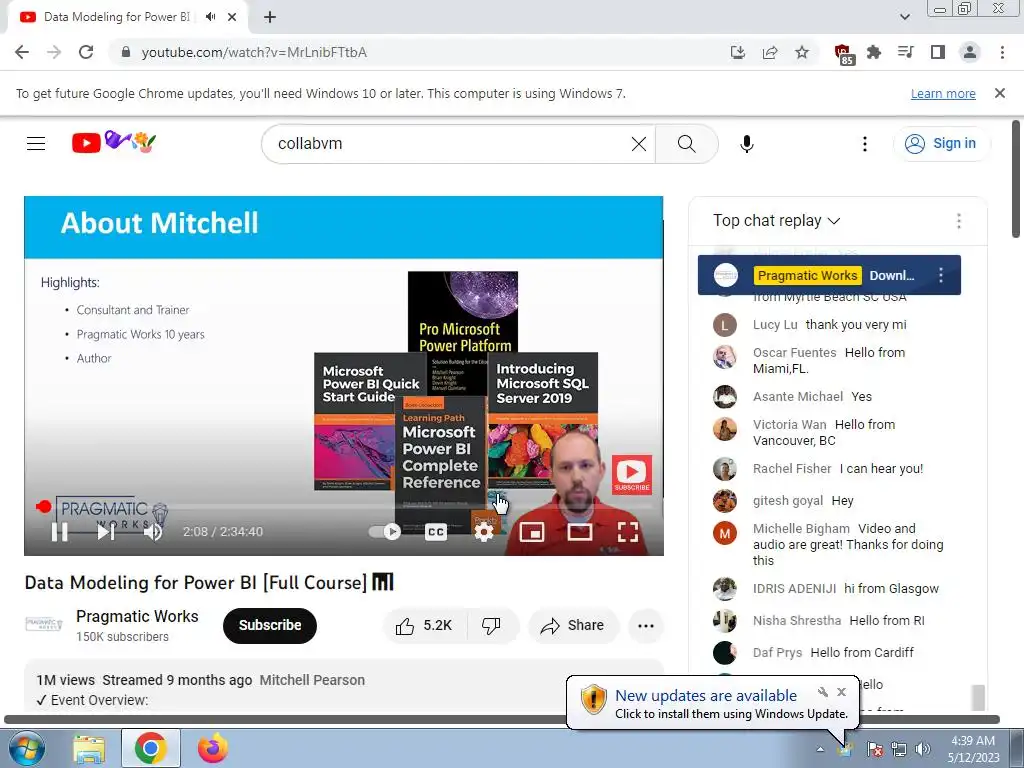
Task: Toggle closed captions on the video
Action: pos(436,532)
